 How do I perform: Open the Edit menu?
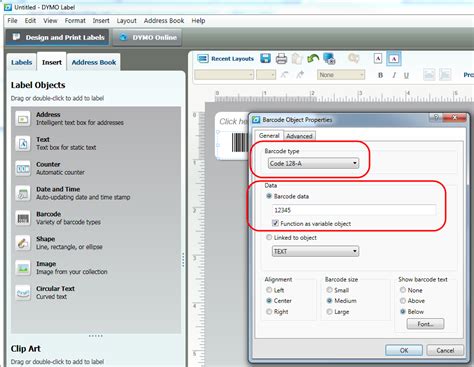coord(30,21)
